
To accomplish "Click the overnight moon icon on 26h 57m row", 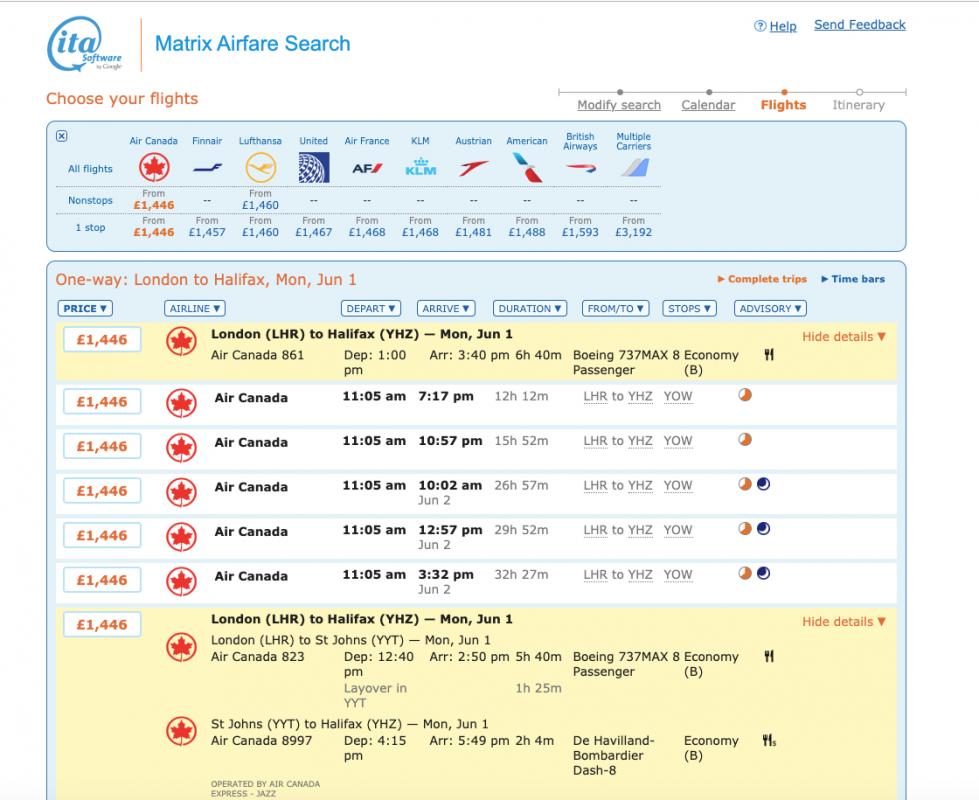I will [x=764, y=484].
